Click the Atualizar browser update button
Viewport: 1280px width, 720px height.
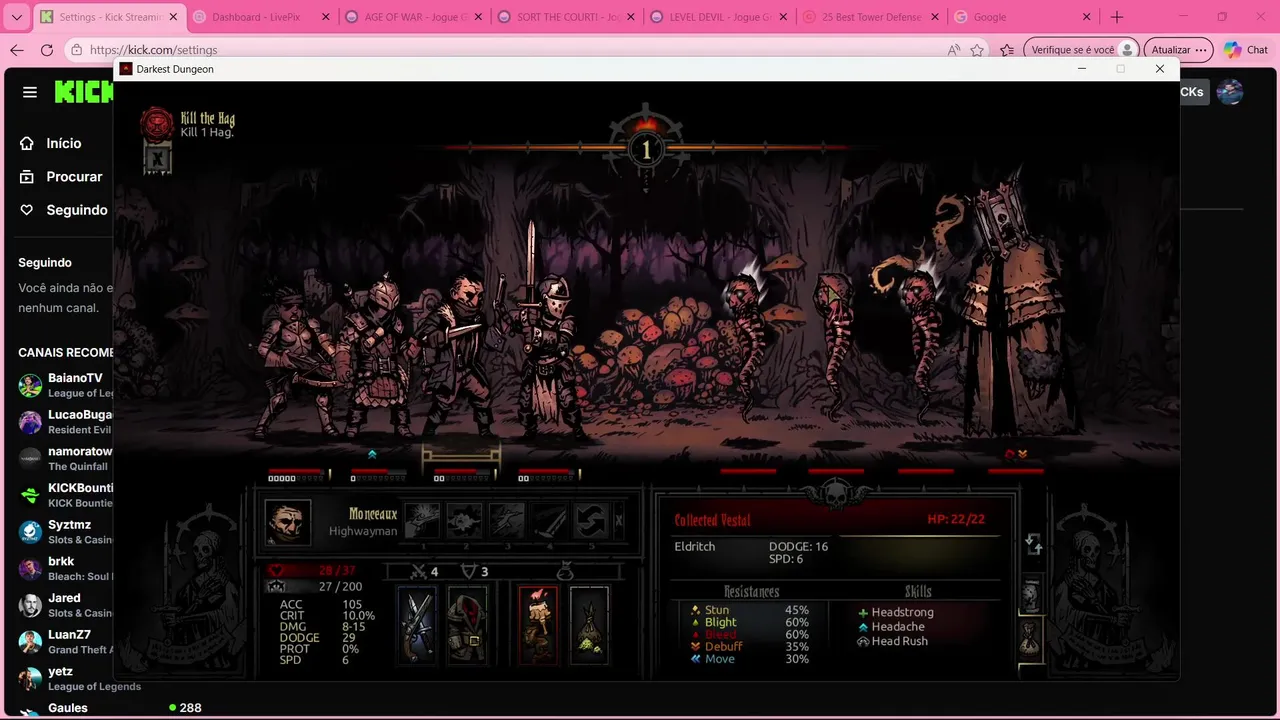coord(1180,50)
